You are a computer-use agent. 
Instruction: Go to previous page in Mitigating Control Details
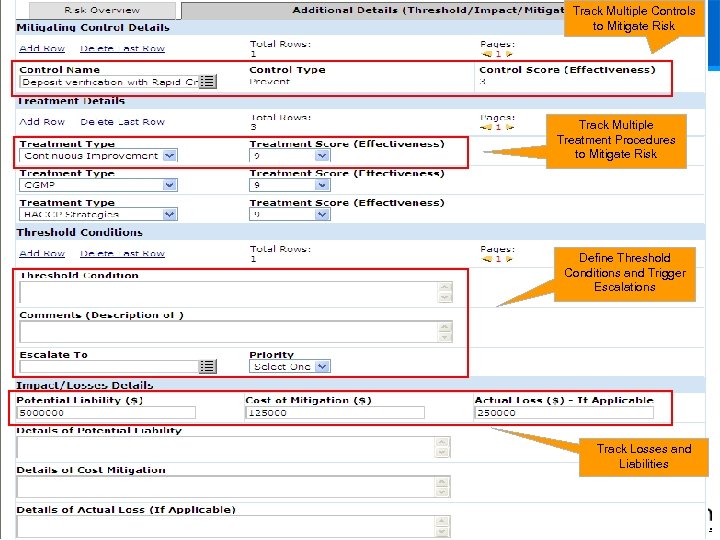[487, 54]
